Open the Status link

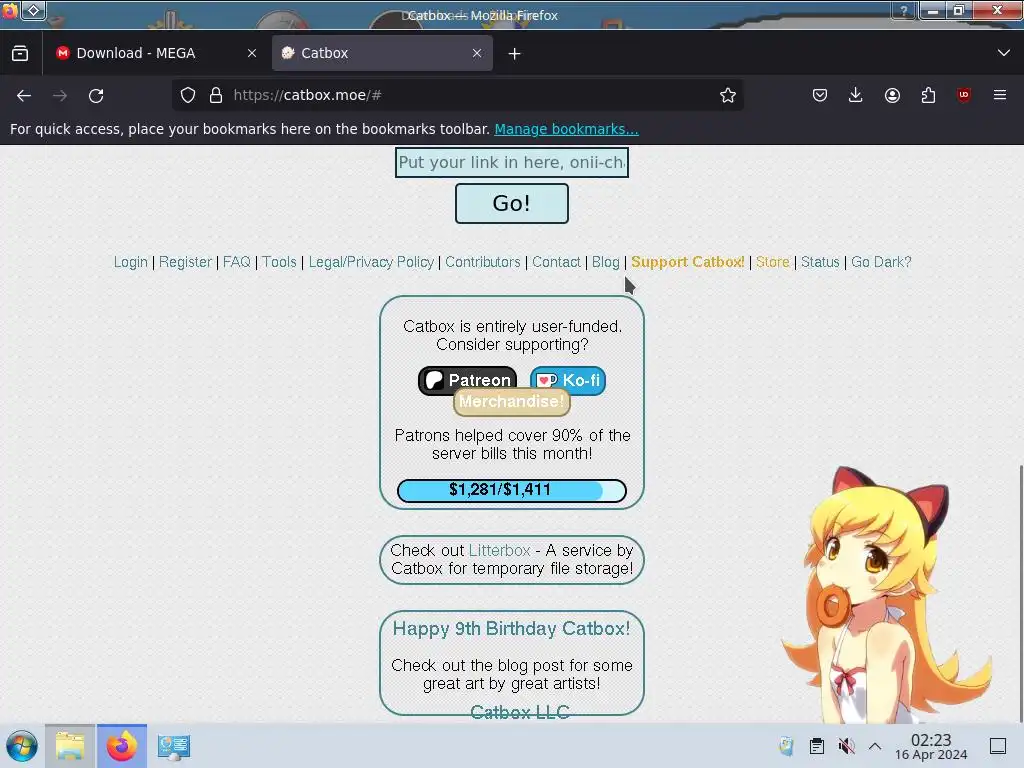820,262
